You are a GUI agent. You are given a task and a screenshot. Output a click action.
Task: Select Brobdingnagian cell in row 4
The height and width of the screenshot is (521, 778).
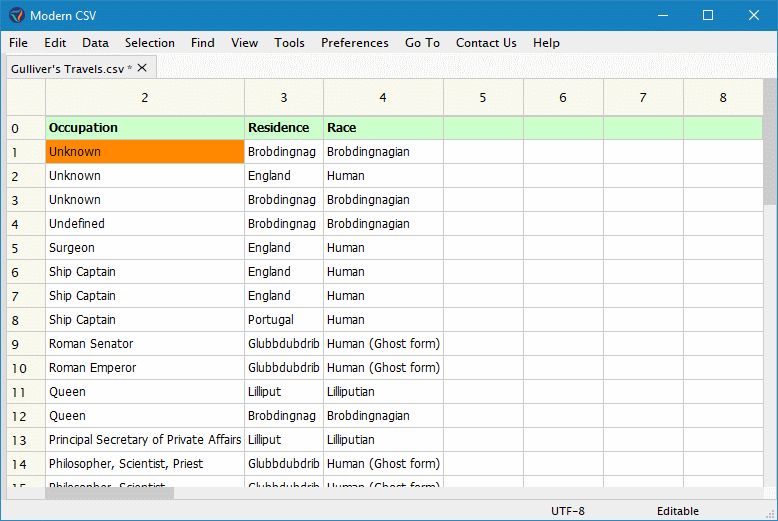coord(383,224)
